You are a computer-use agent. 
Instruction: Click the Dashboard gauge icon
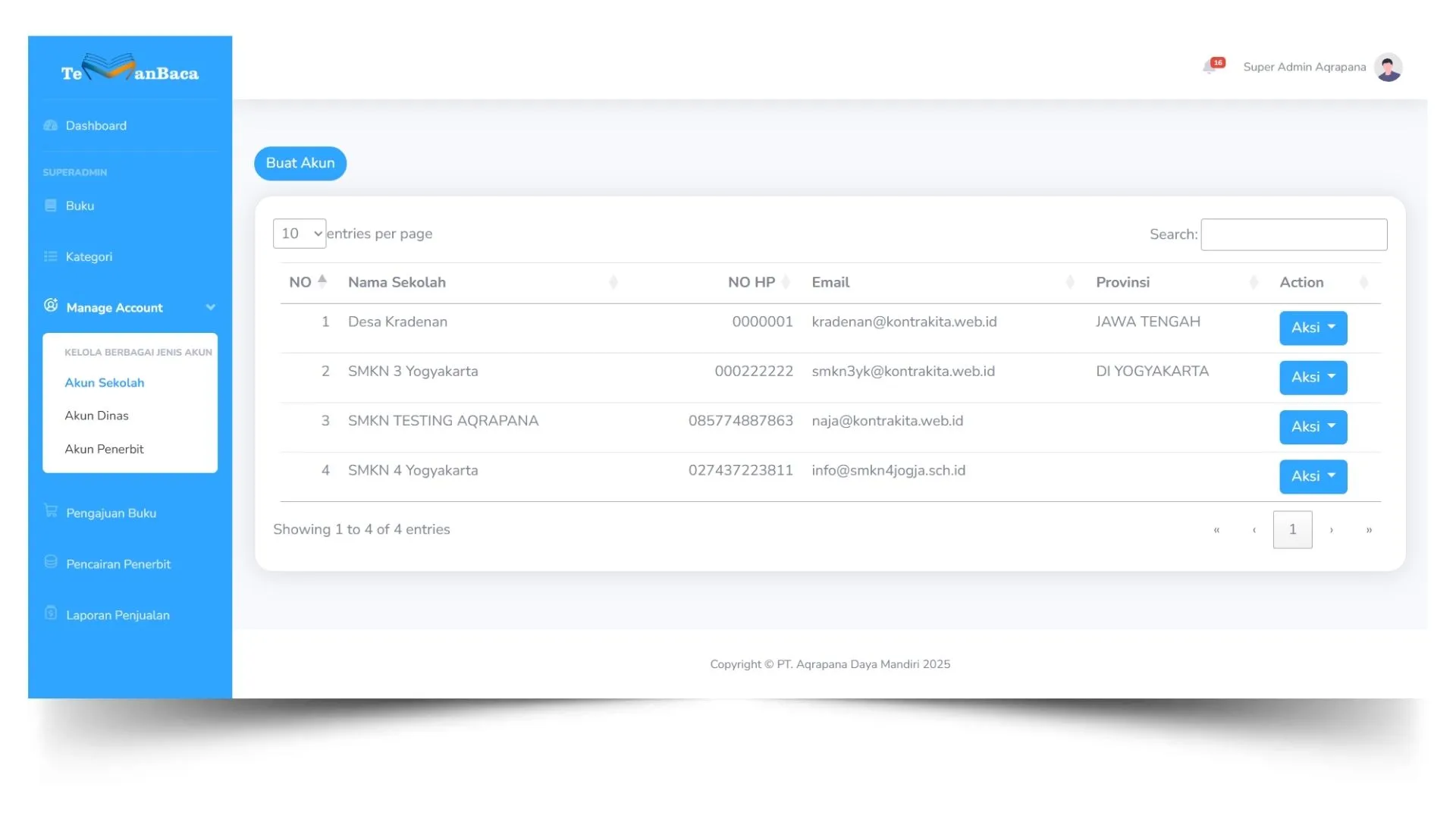point(51,125)
